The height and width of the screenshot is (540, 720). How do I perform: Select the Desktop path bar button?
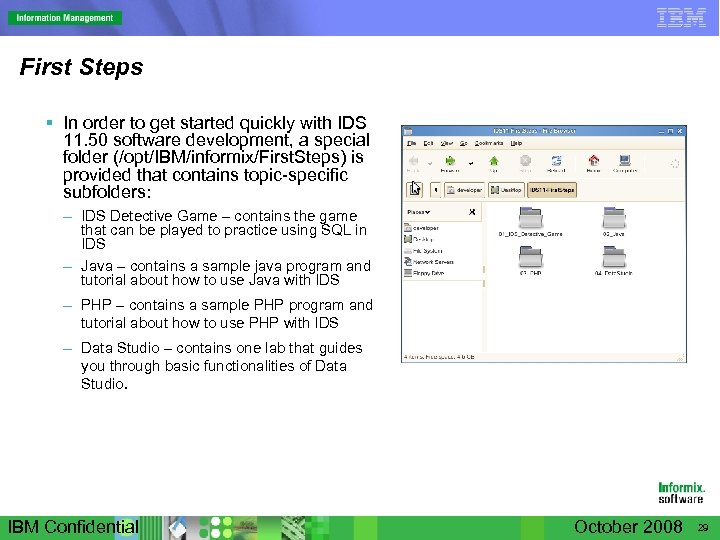pos(506,190)
